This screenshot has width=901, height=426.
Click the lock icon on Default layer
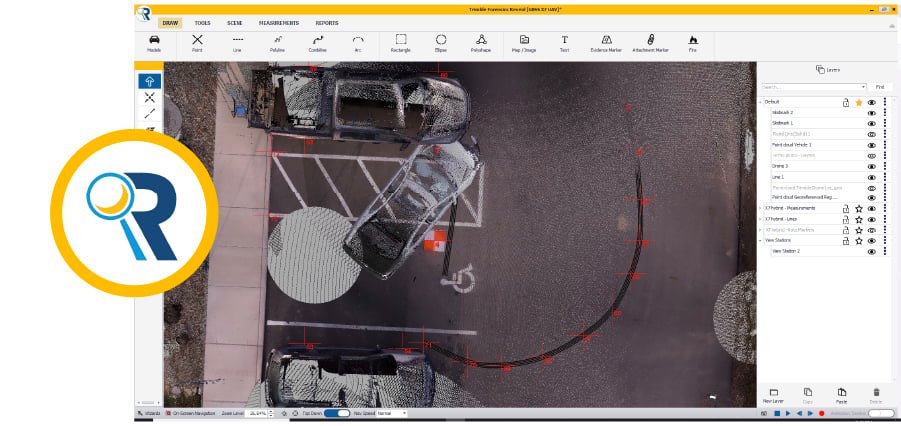tap(846, 103)
